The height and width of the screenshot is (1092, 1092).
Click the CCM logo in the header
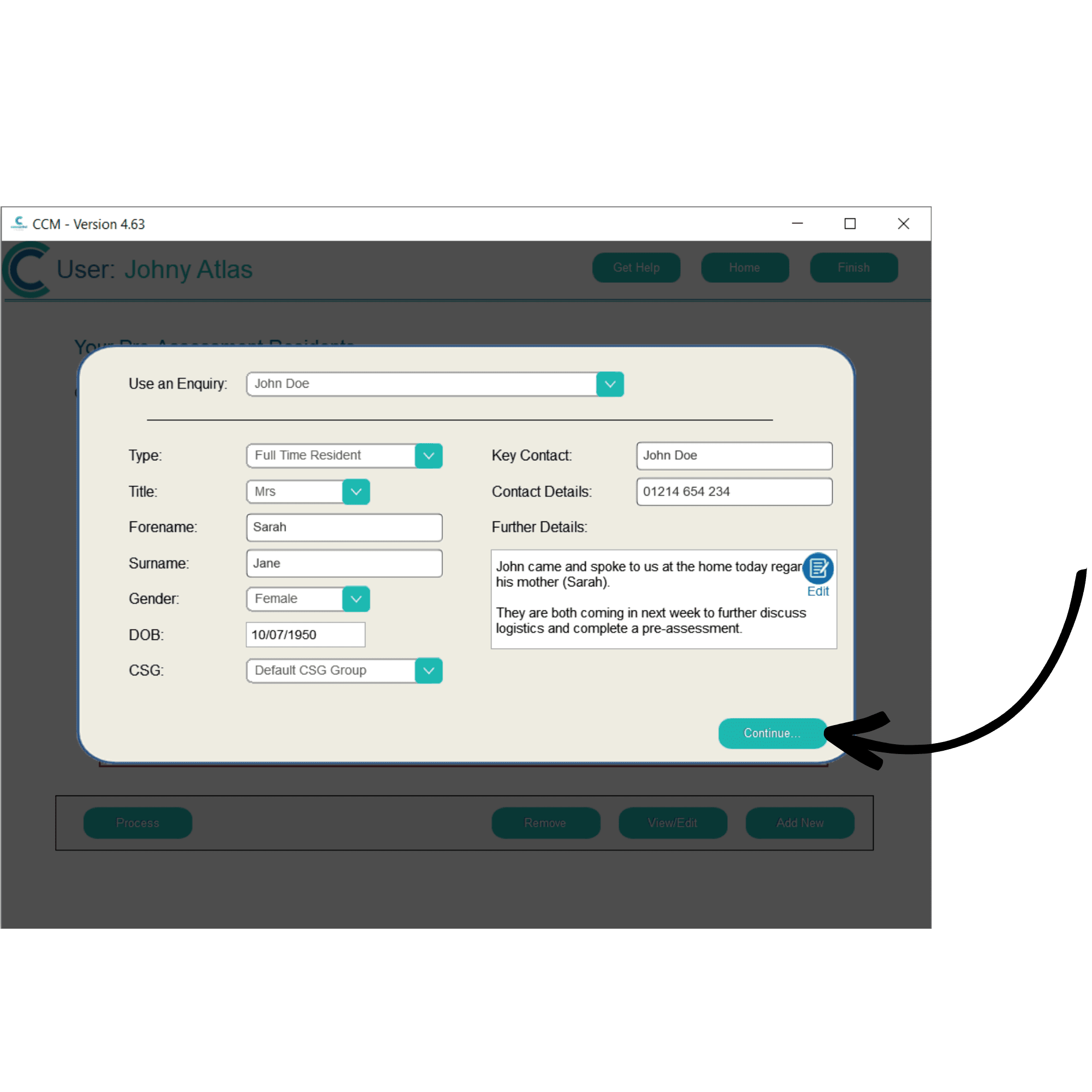click(x=27, y=270)
